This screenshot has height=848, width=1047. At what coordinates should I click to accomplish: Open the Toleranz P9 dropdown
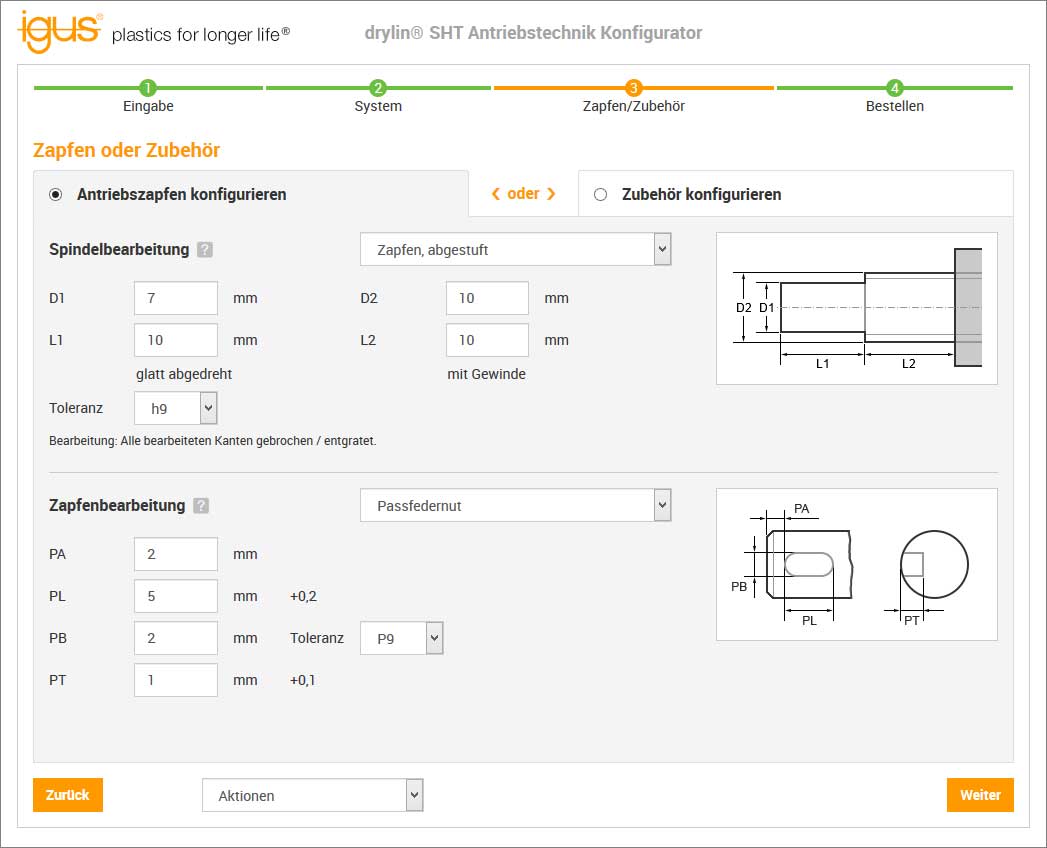tap(401, 638)
